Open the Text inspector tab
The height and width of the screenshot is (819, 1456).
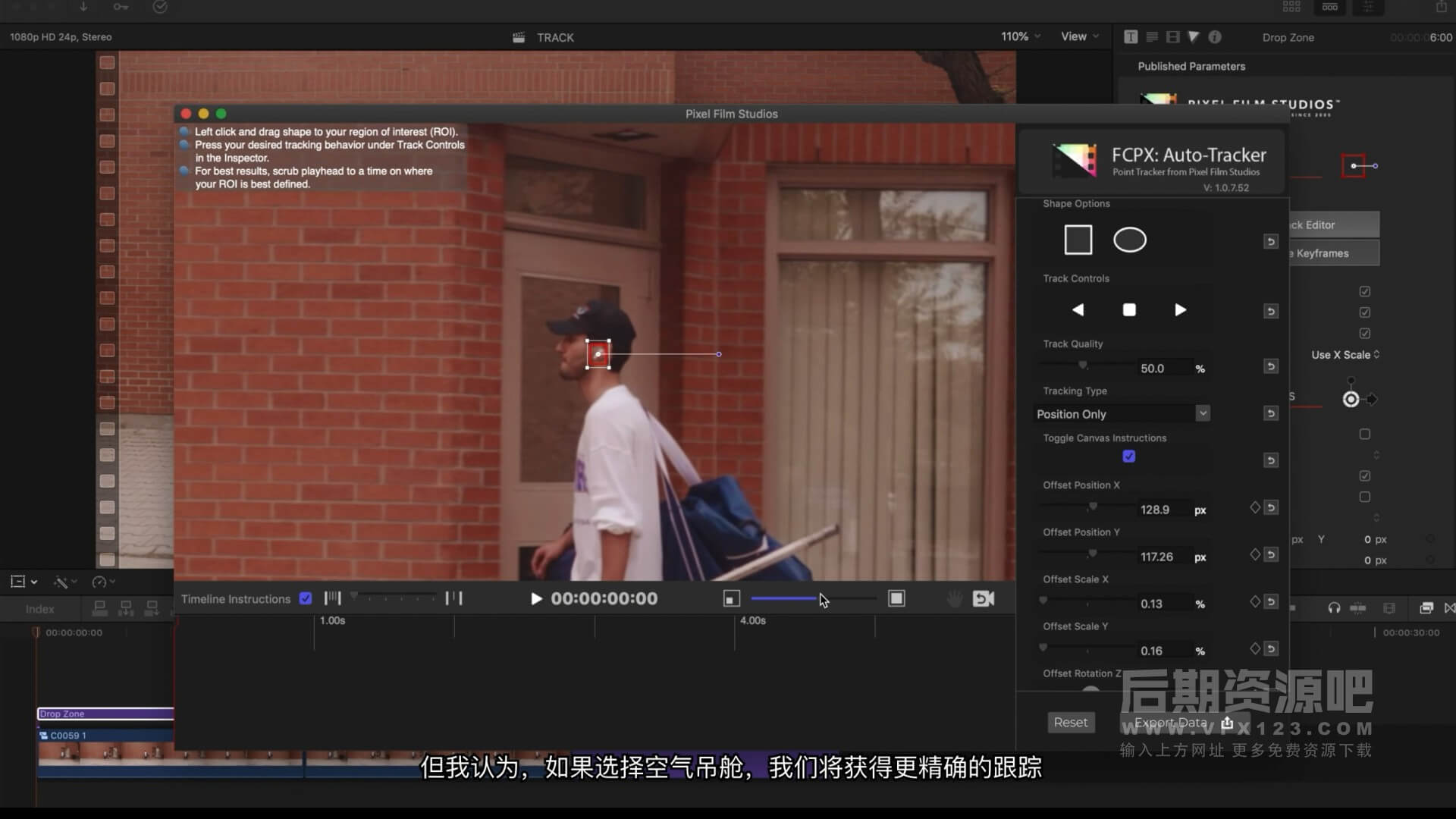[1152, 36]
